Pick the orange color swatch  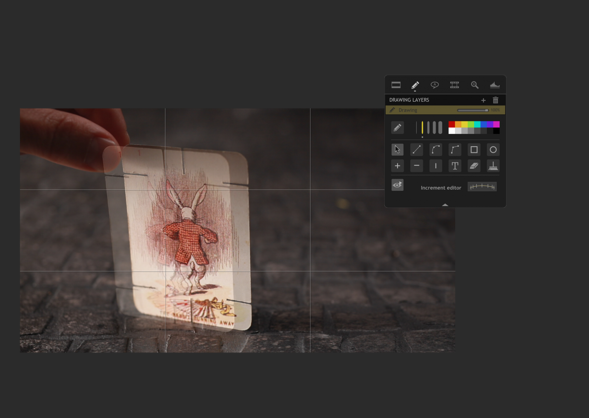point(458,124)
